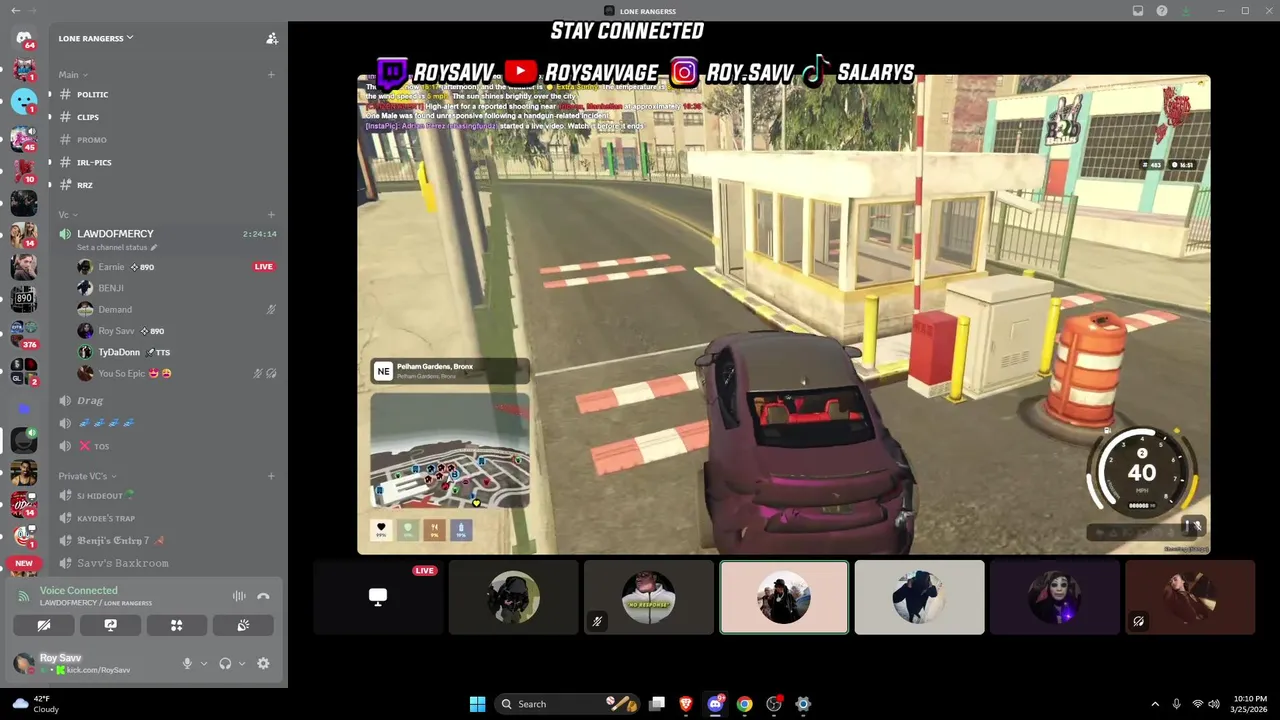1280x720 pixels.
Task: Add a channel to Vc category
Action: 271,215
